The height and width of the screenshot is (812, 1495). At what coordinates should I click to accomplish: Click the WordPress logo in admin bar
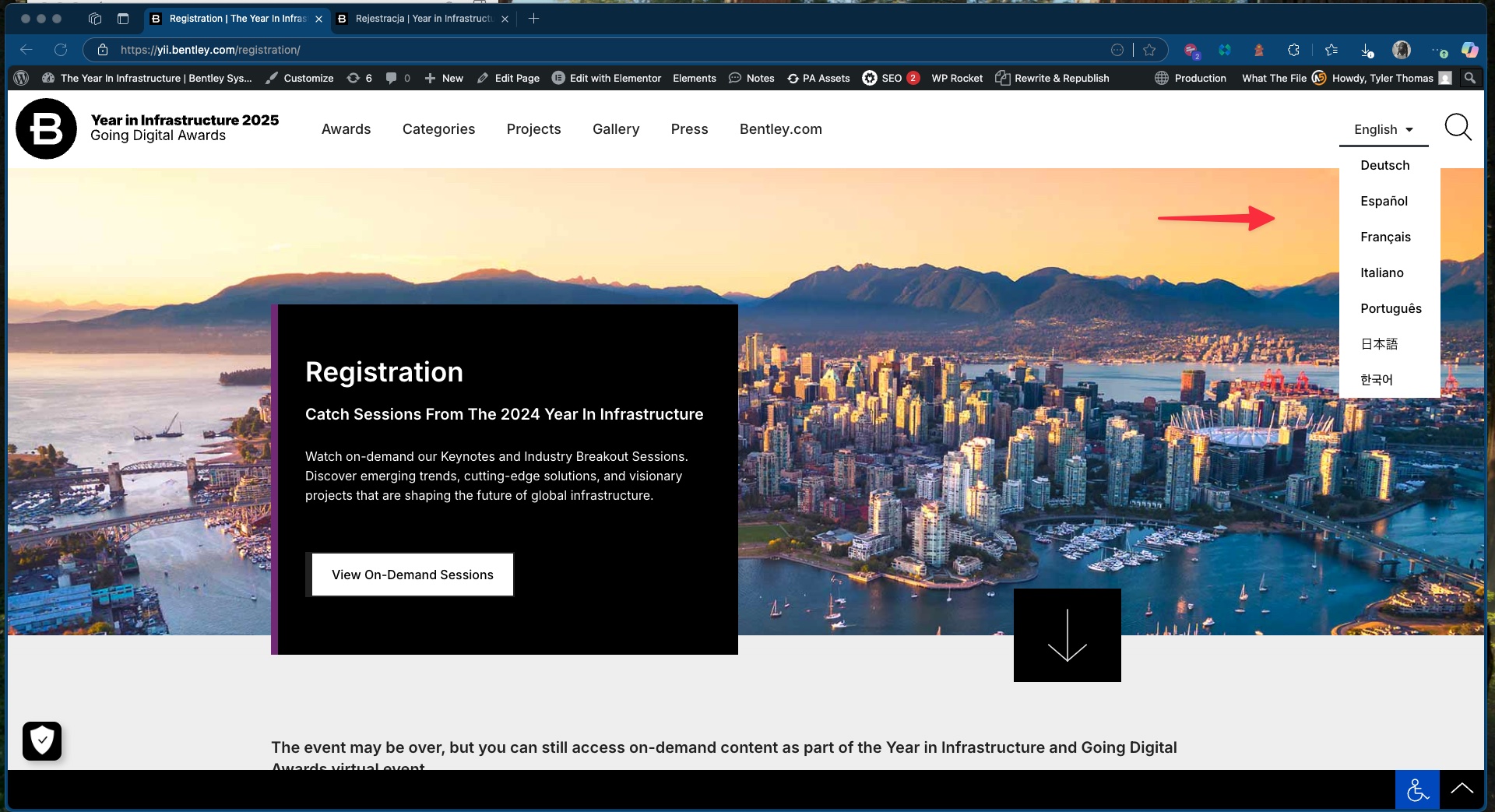pos(22,78)
